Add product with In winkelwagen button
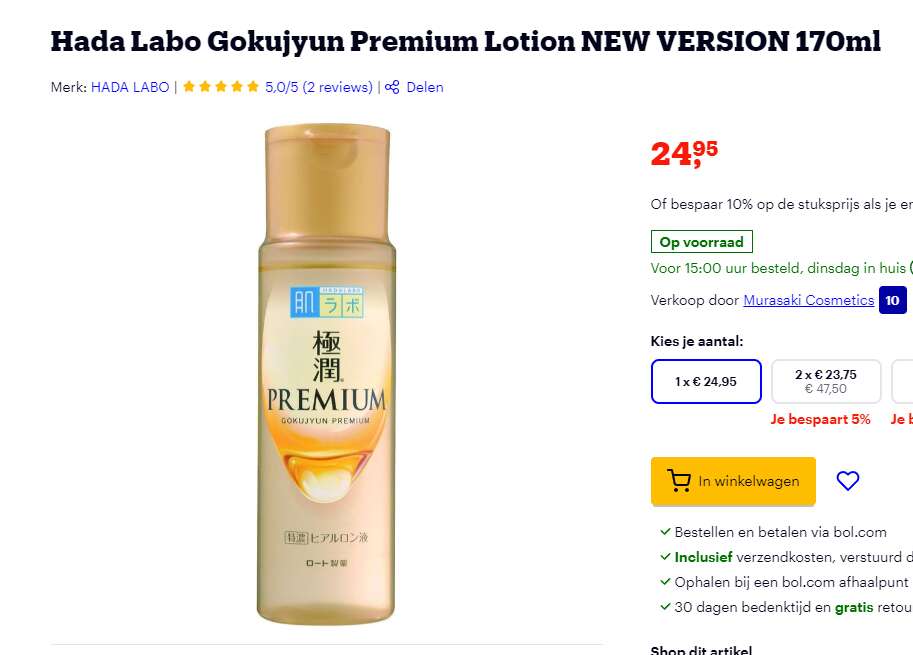 tap(733, 481)
